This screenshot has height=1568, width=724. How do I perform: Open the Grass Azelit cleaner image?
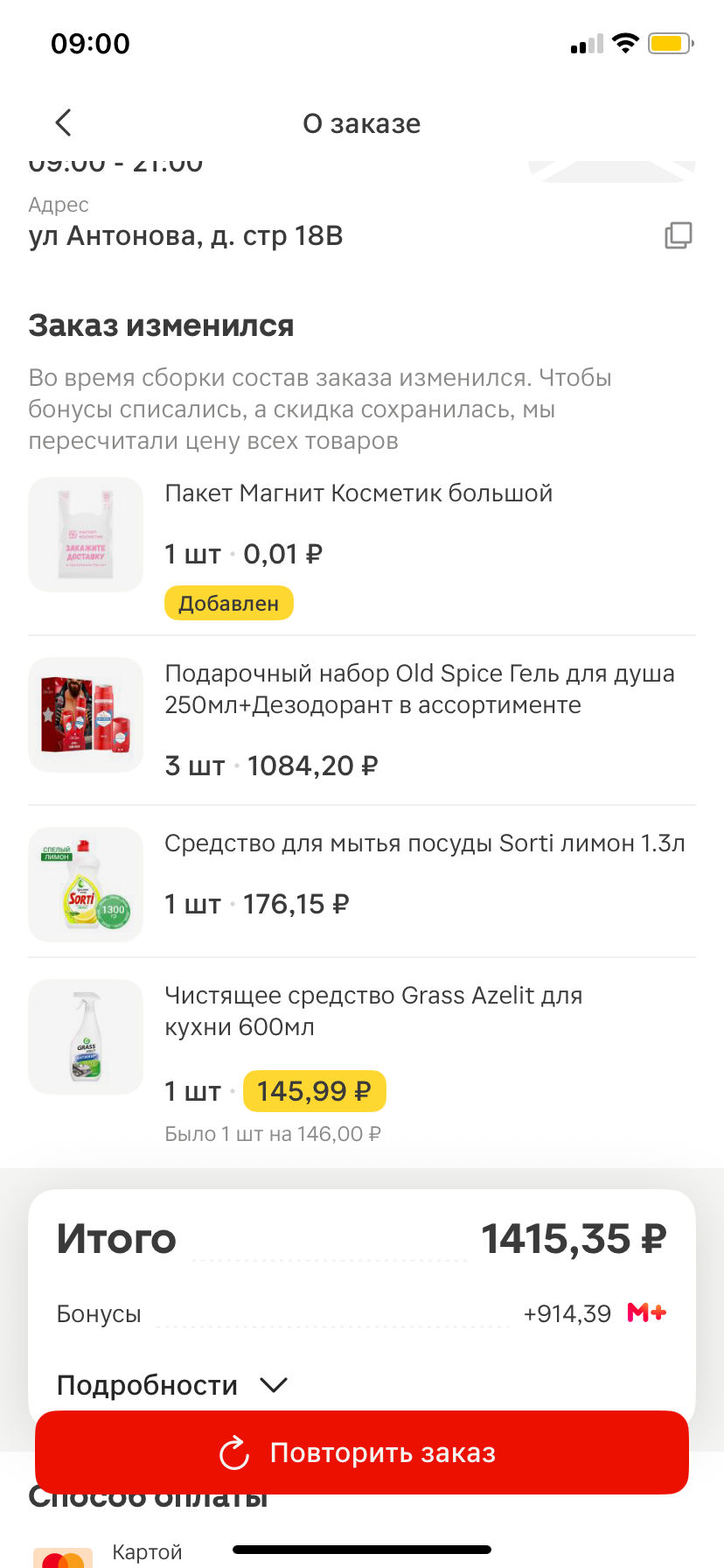coord(86,1037)
